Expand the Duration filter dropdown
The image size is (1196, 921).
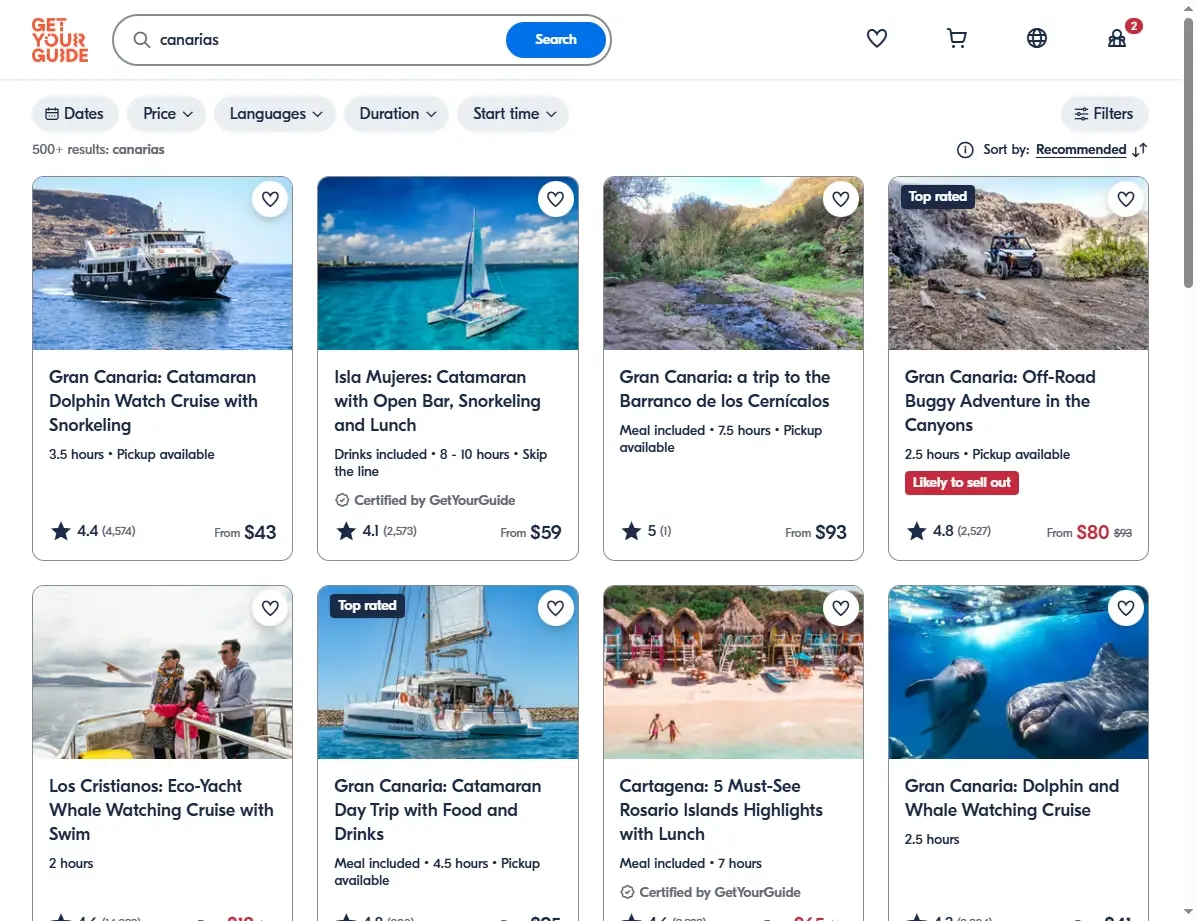point(397,114)
